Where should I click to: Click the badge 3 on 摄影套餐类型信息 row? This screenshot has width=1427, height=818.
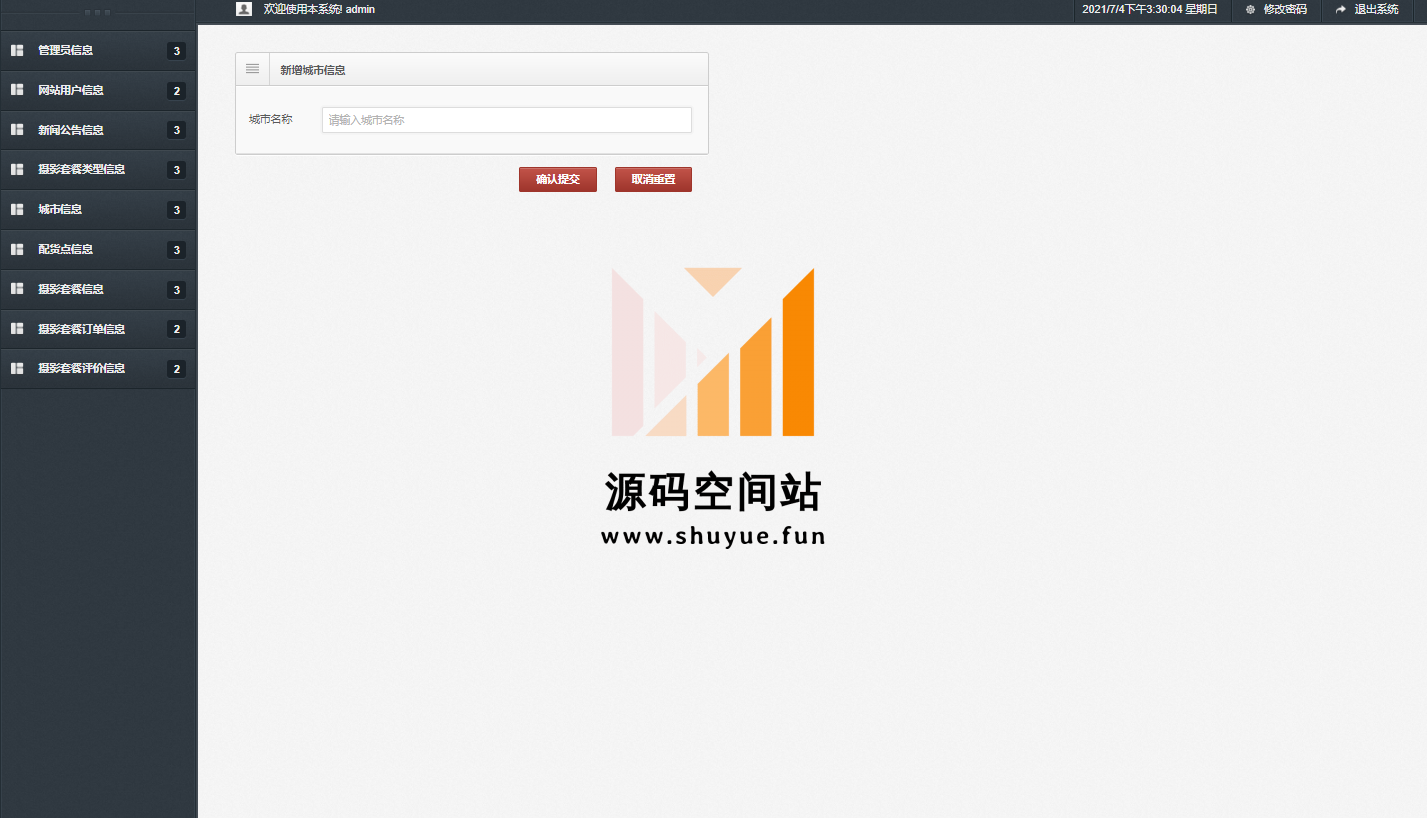(x=176, y=170)
